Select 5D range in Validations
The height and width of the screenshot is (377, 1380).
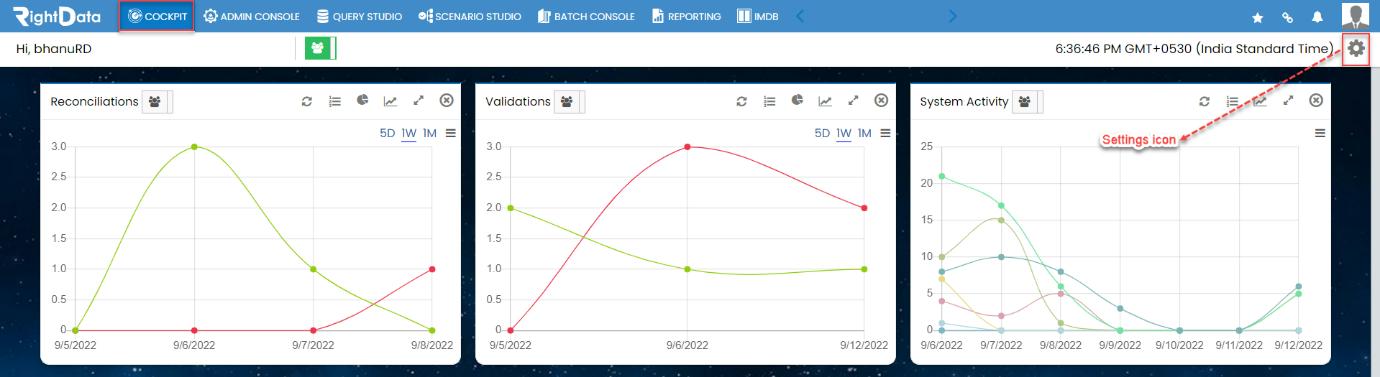pos(822,133)
